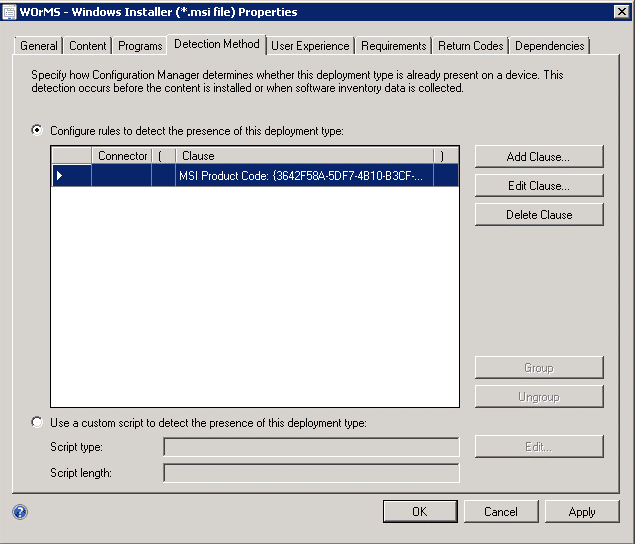Screen dimensions: 635x544
Task: Click the Script length field
Action: [x=311, y=473]
